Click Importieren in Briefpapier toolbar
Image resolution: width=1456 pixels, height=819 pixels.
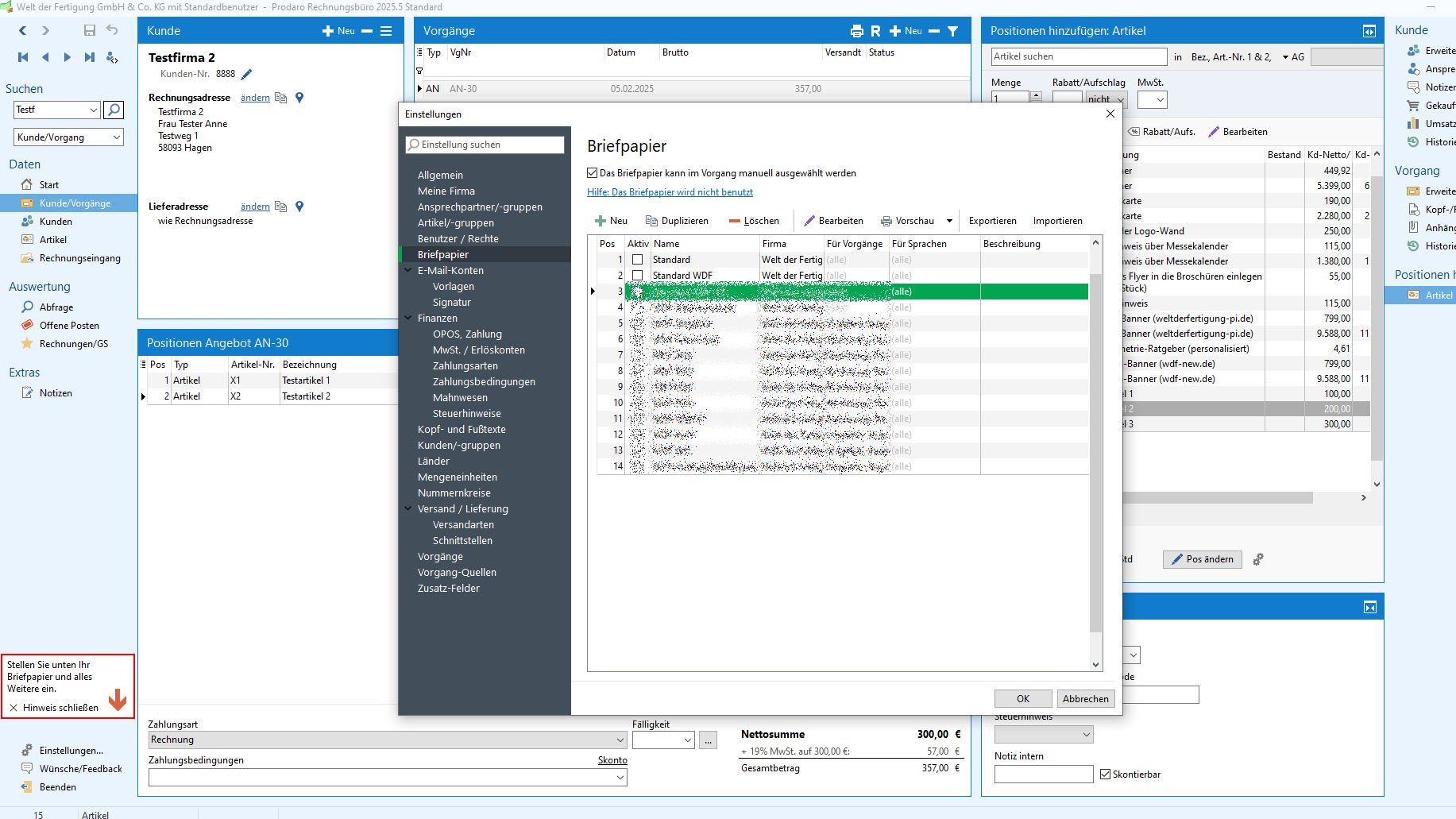click(1057, 221)
